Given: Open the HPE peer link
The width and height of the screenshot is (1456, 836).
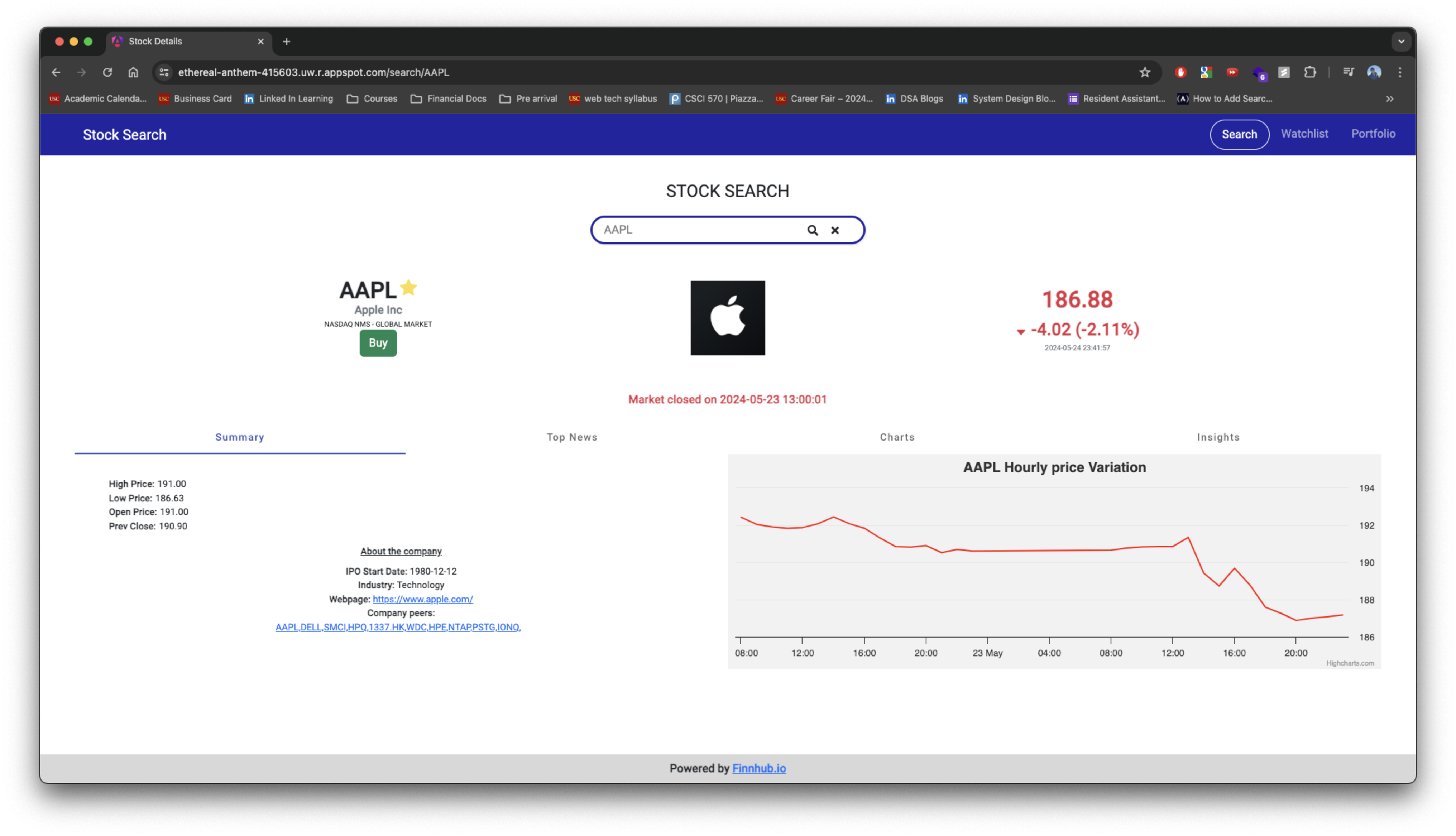Looking at the screenshot, I should (x=437, y=627).
